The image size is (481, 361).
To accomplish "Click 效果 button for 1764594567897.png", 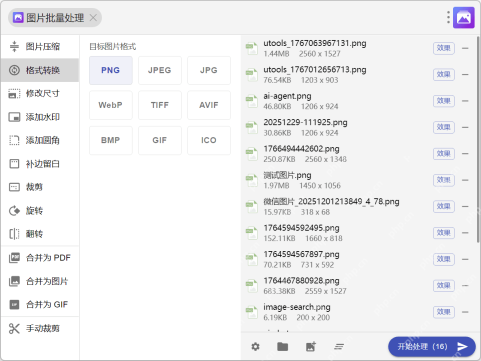I will point(444,259).
